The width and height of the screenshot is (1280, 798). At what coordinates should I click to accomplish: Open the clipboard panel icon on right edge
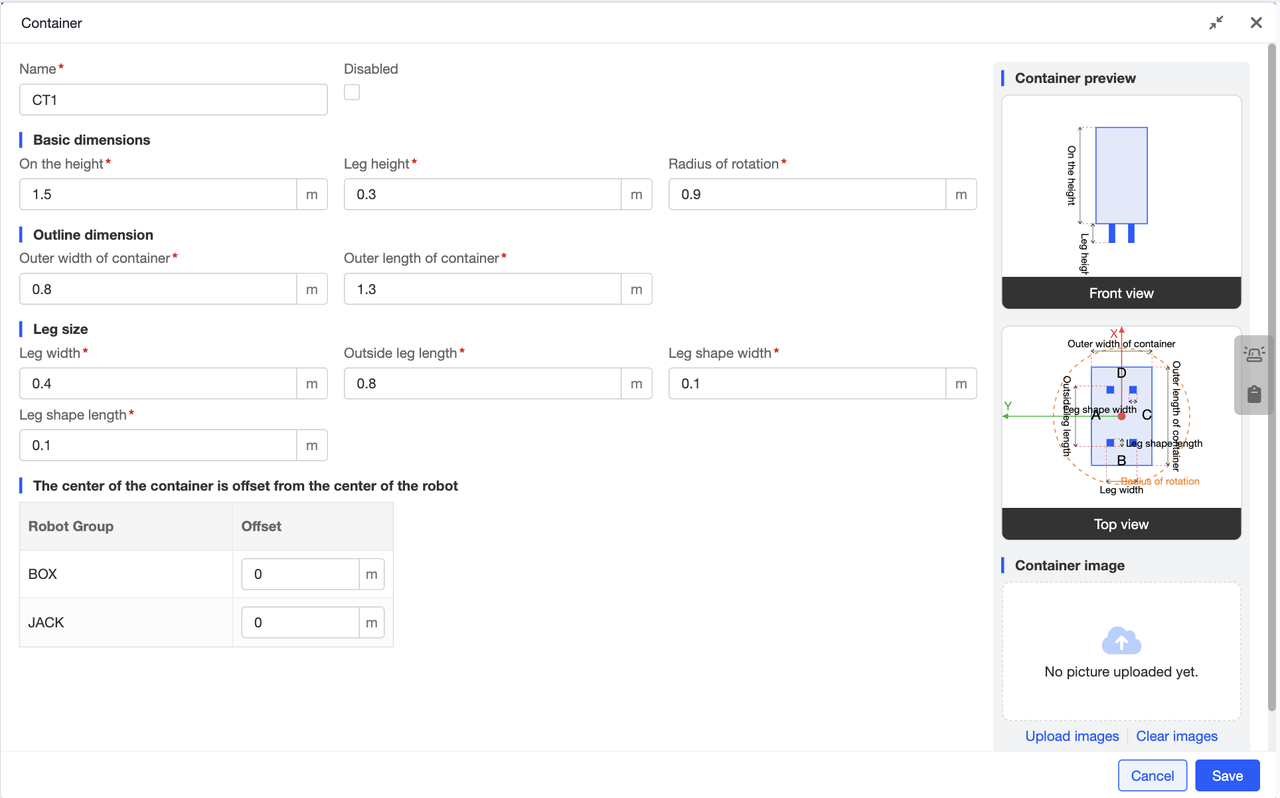coord(1253,394)
